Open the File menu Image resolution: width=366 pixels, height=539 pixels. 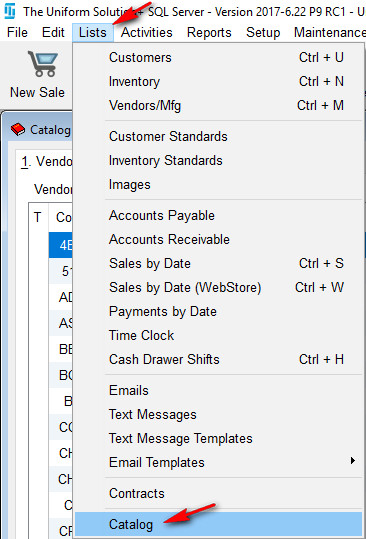[x=17, y=33]
